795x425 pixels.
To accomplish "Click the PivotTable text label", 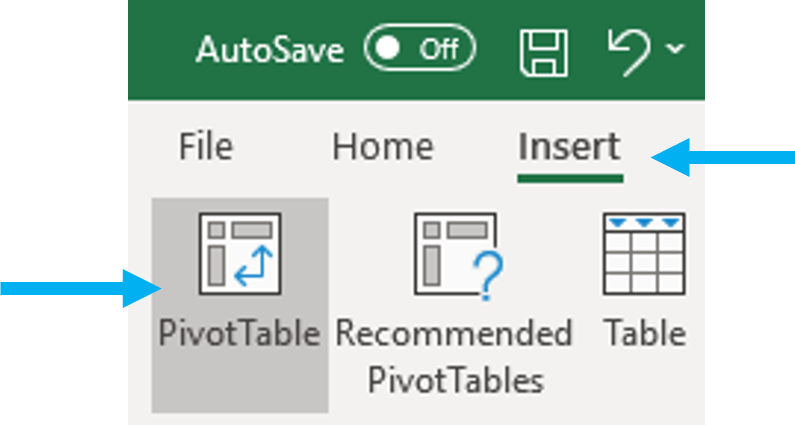I will coord(239,333).
